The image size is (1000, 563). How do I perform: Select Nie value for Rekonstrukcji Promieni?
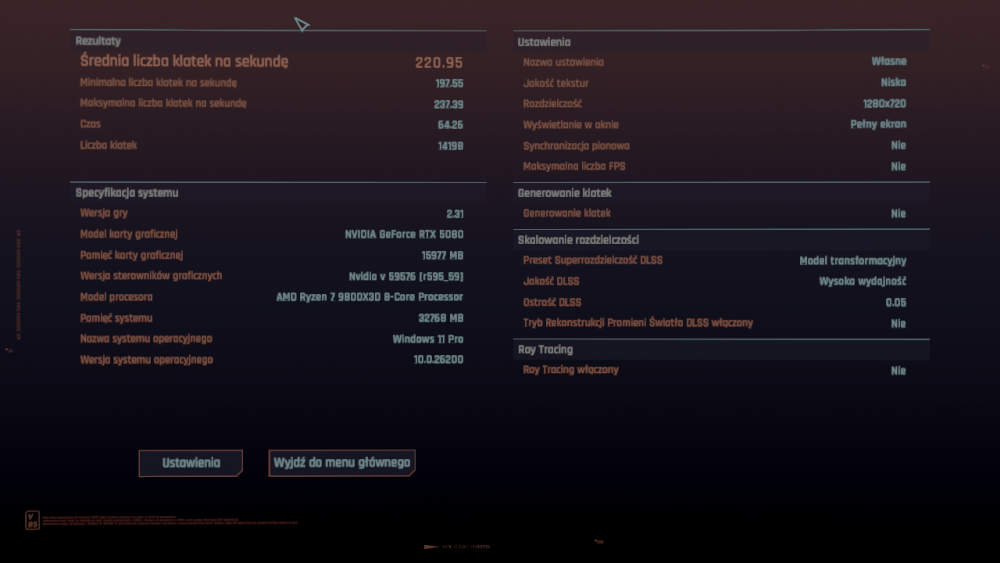[899, 324]
